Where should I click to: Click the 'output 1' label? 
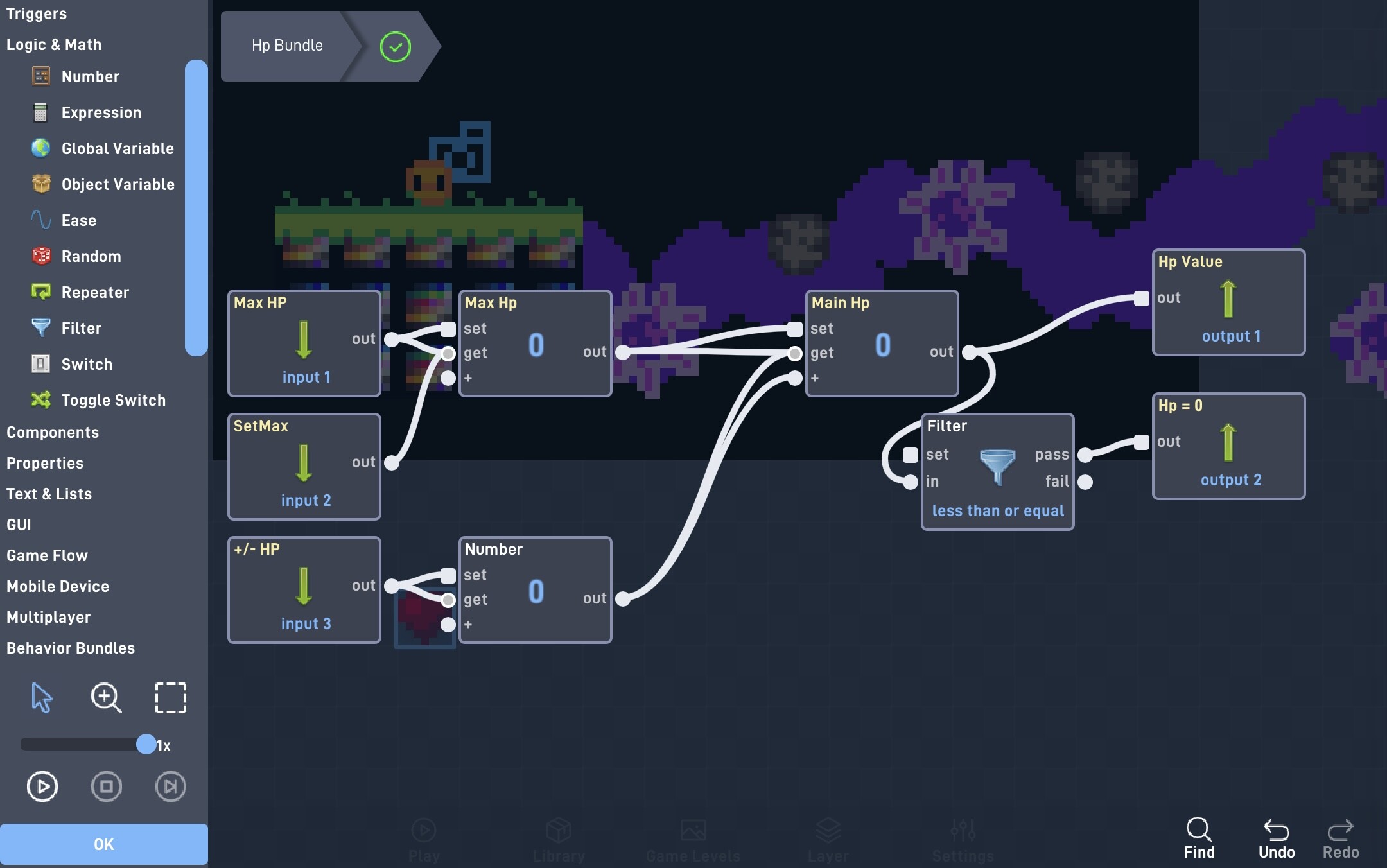[1231, 336]
